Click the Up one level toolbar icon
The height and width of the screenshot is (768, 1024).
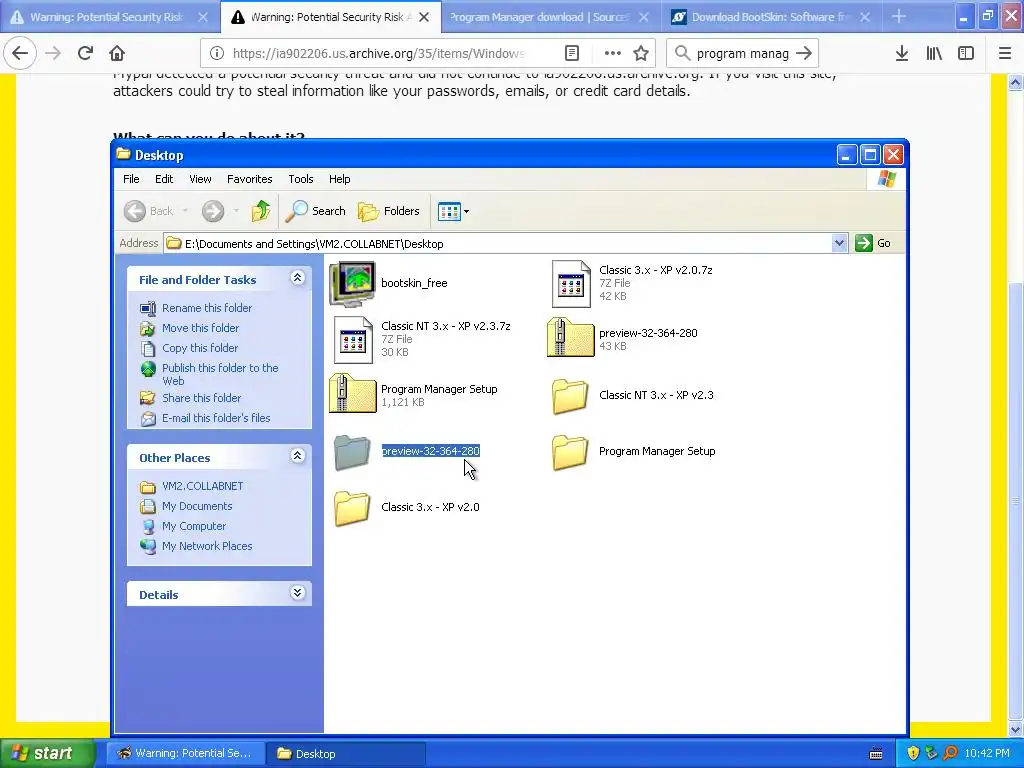click(261, 211)
